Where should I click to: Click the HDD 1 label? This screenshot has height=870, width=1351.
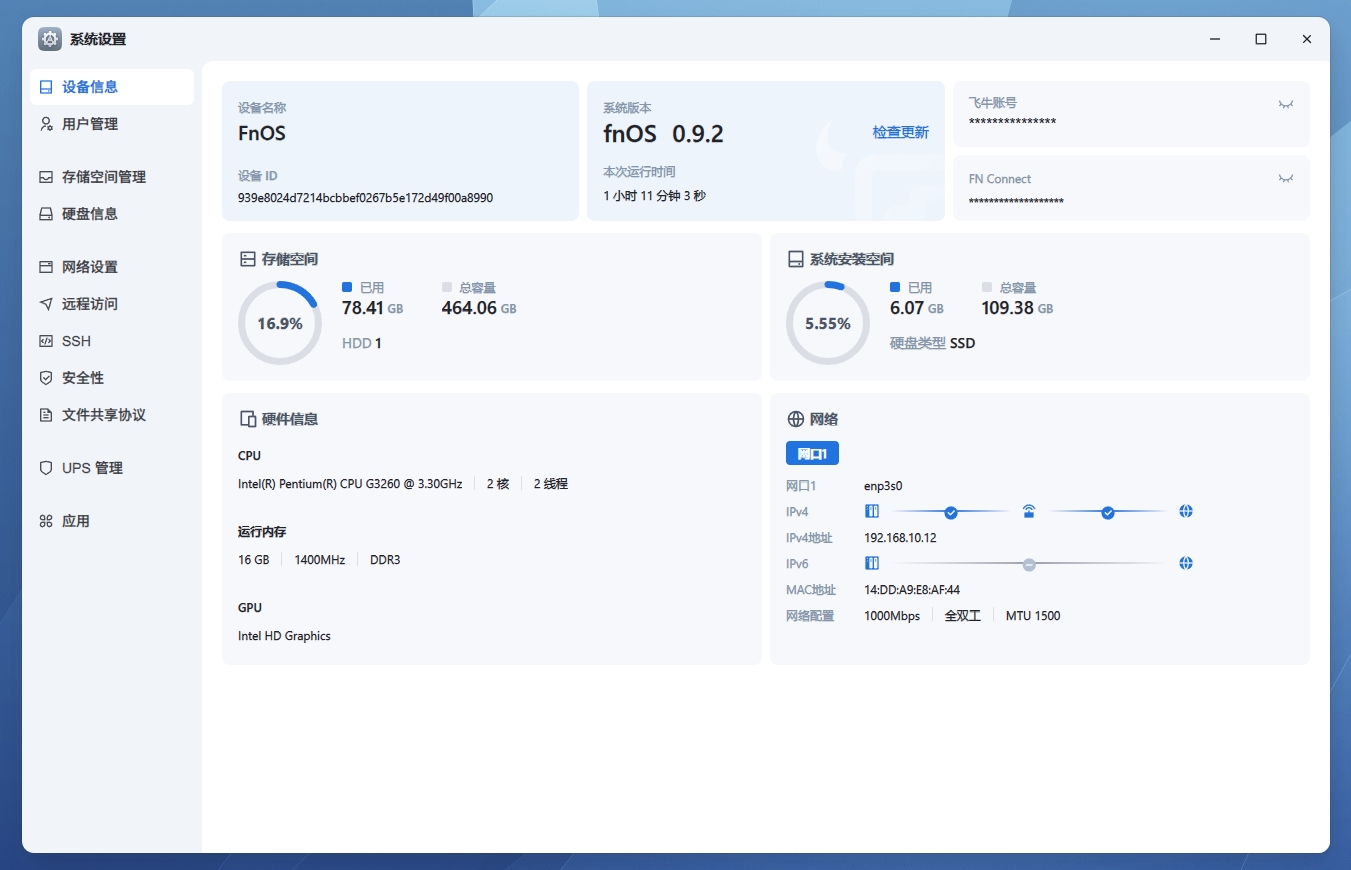(x=362, y=343)
